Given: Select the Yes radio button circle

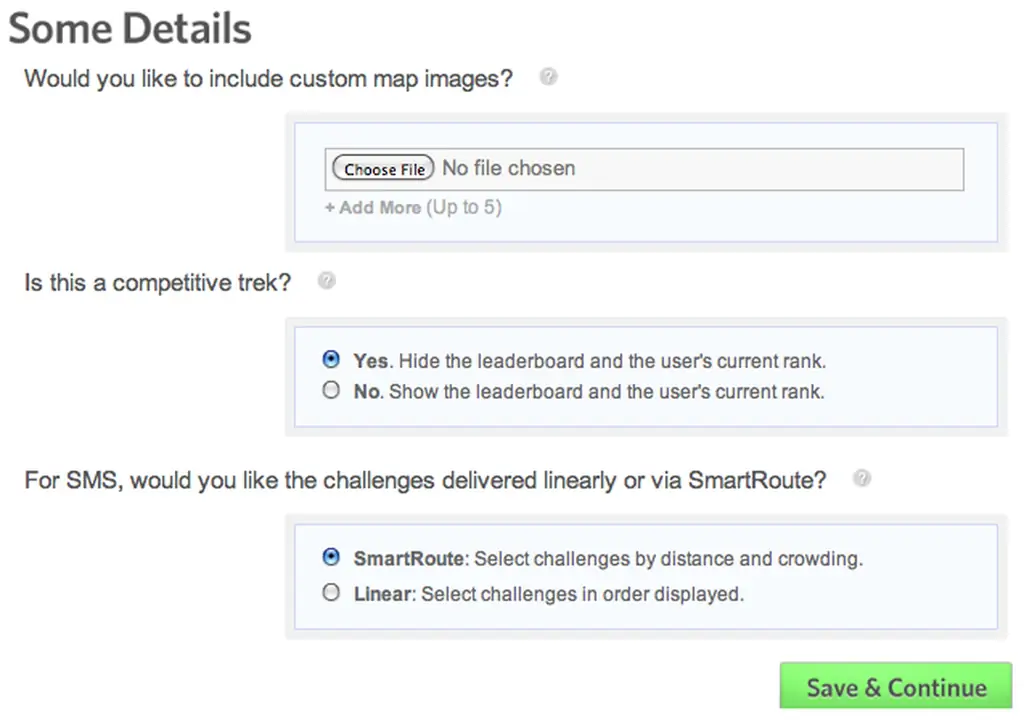Looking at the screenshot, I should point(332,360).
